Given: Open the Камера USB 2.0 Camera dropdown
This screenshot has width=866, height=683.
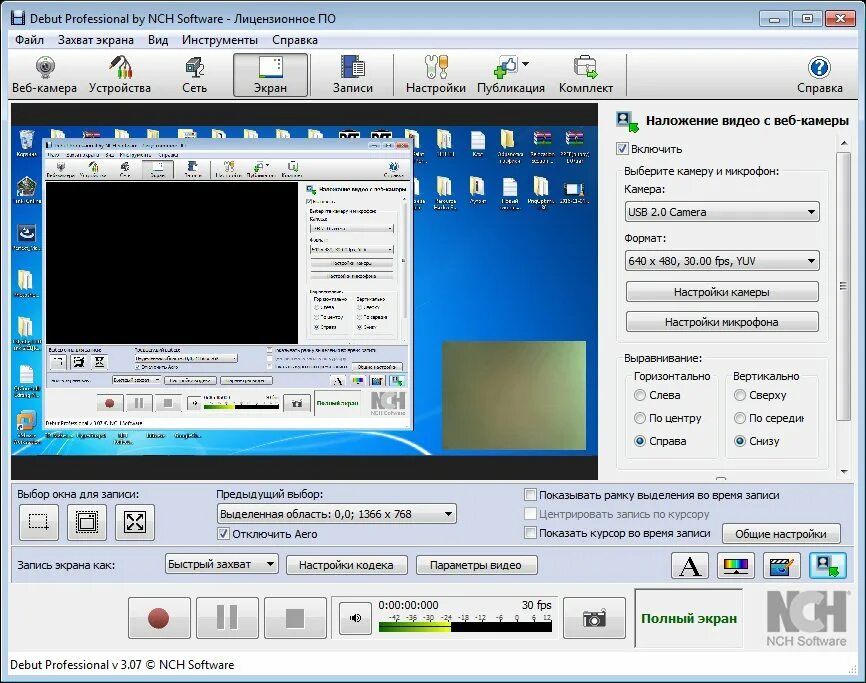Looking at the screenshot, I should click(722, 212).
